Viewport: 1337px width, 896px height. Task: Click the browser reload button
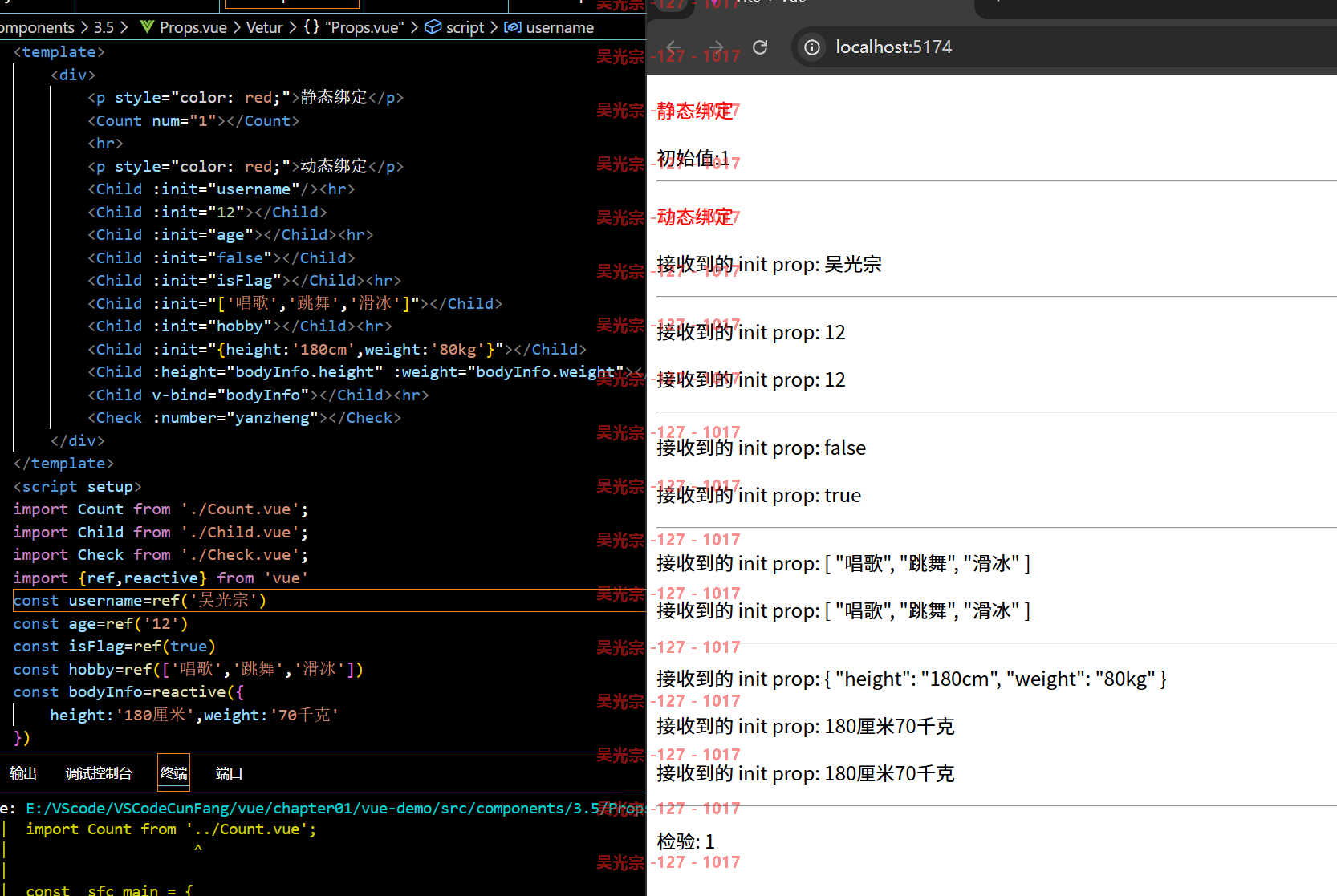tap(760, 47)
